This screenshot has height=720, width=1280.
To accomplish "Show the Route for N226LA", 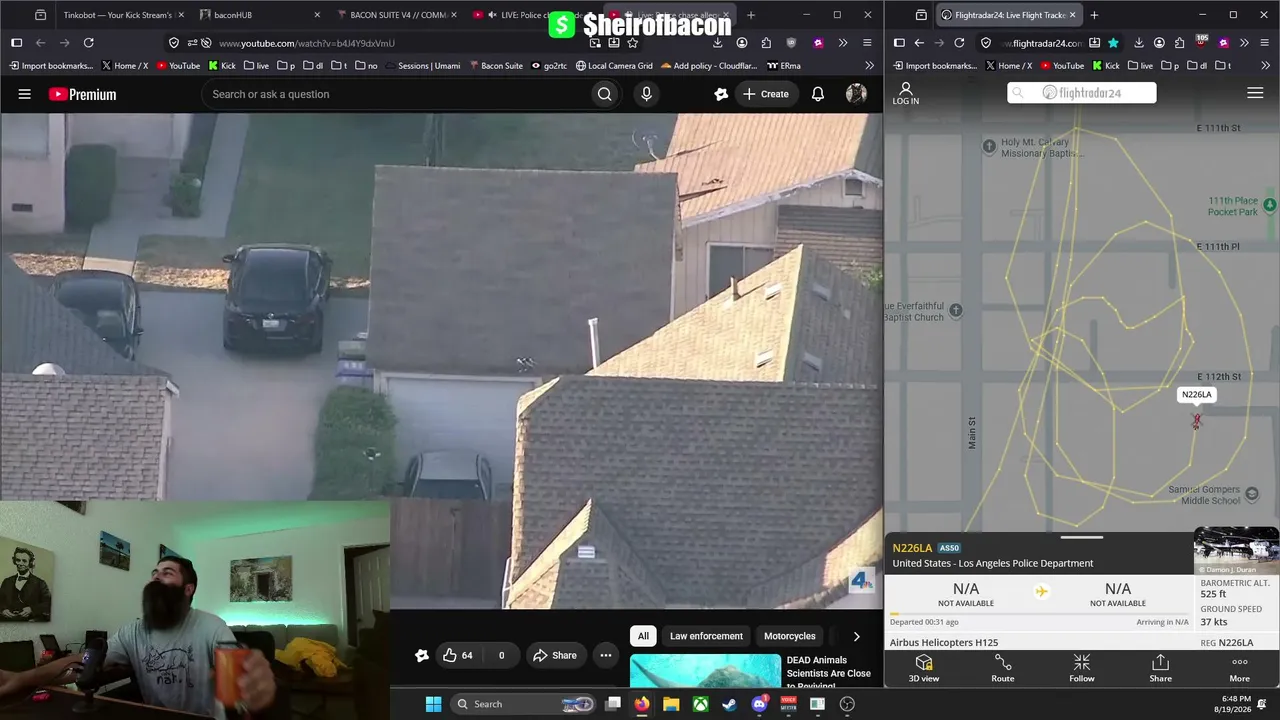I will [1003, 668].
